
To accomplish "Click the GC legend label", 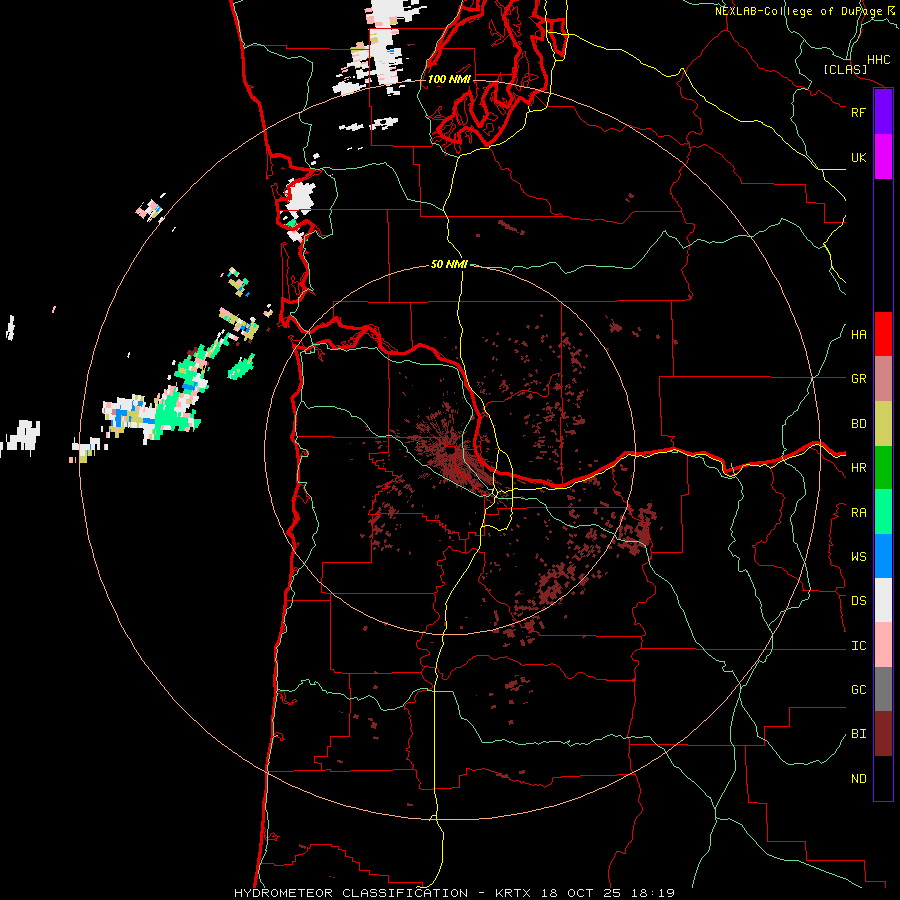I will point(858,690).
